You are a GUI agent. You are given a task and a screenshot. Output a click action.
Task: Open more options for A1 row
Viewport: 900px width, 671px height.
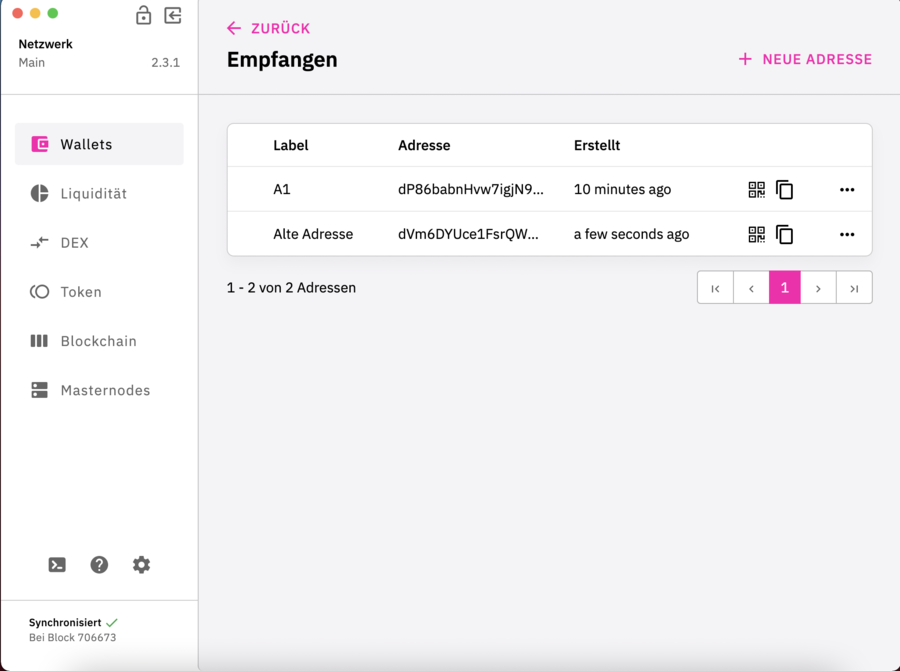(x=847, y=190)
